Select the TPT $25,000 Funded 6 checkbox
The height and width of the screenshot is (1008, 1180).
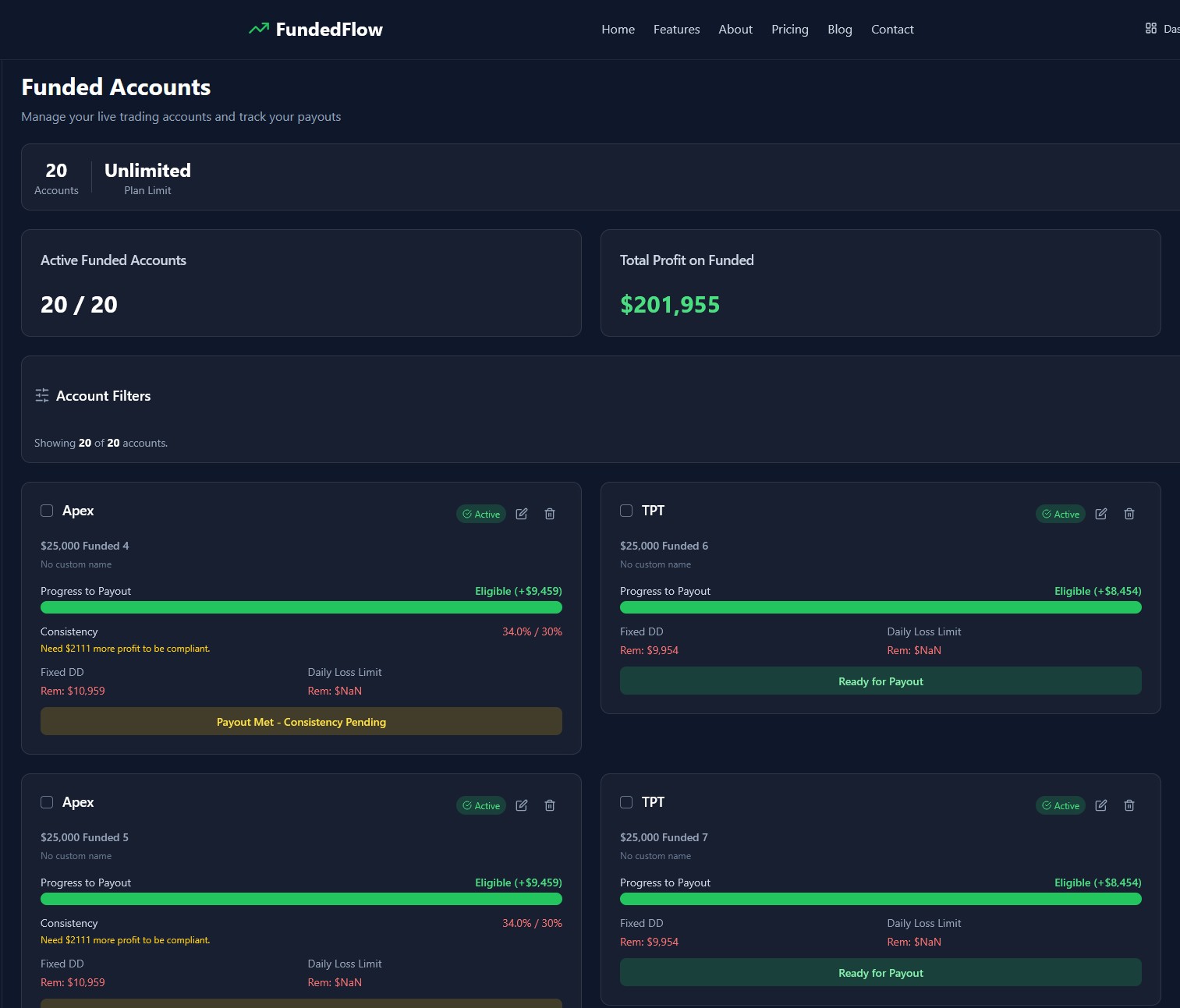[626, 511]
